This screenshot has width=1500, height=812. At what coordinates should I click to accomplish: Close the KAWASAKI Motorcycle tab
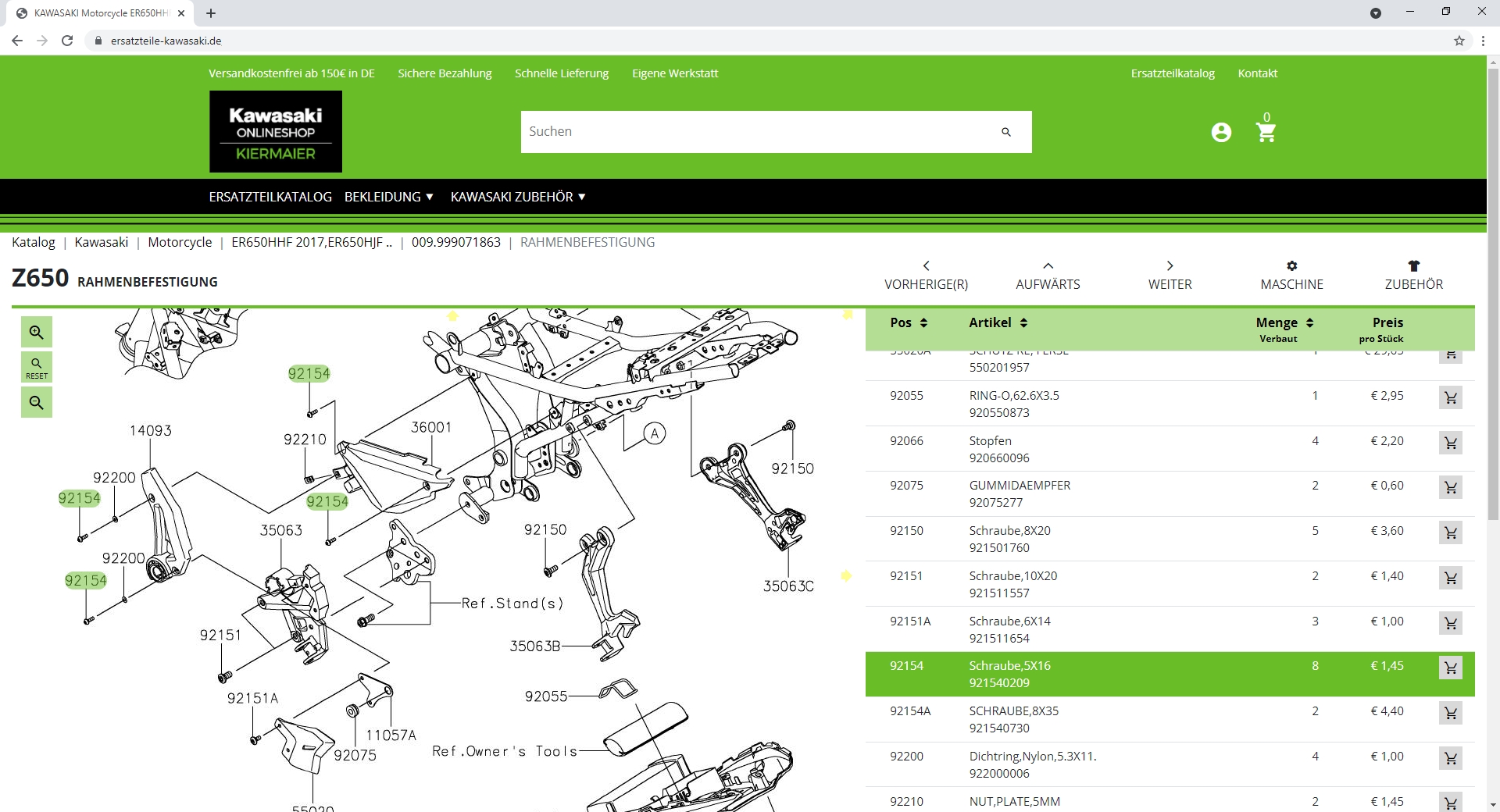[x=181, y=13]
